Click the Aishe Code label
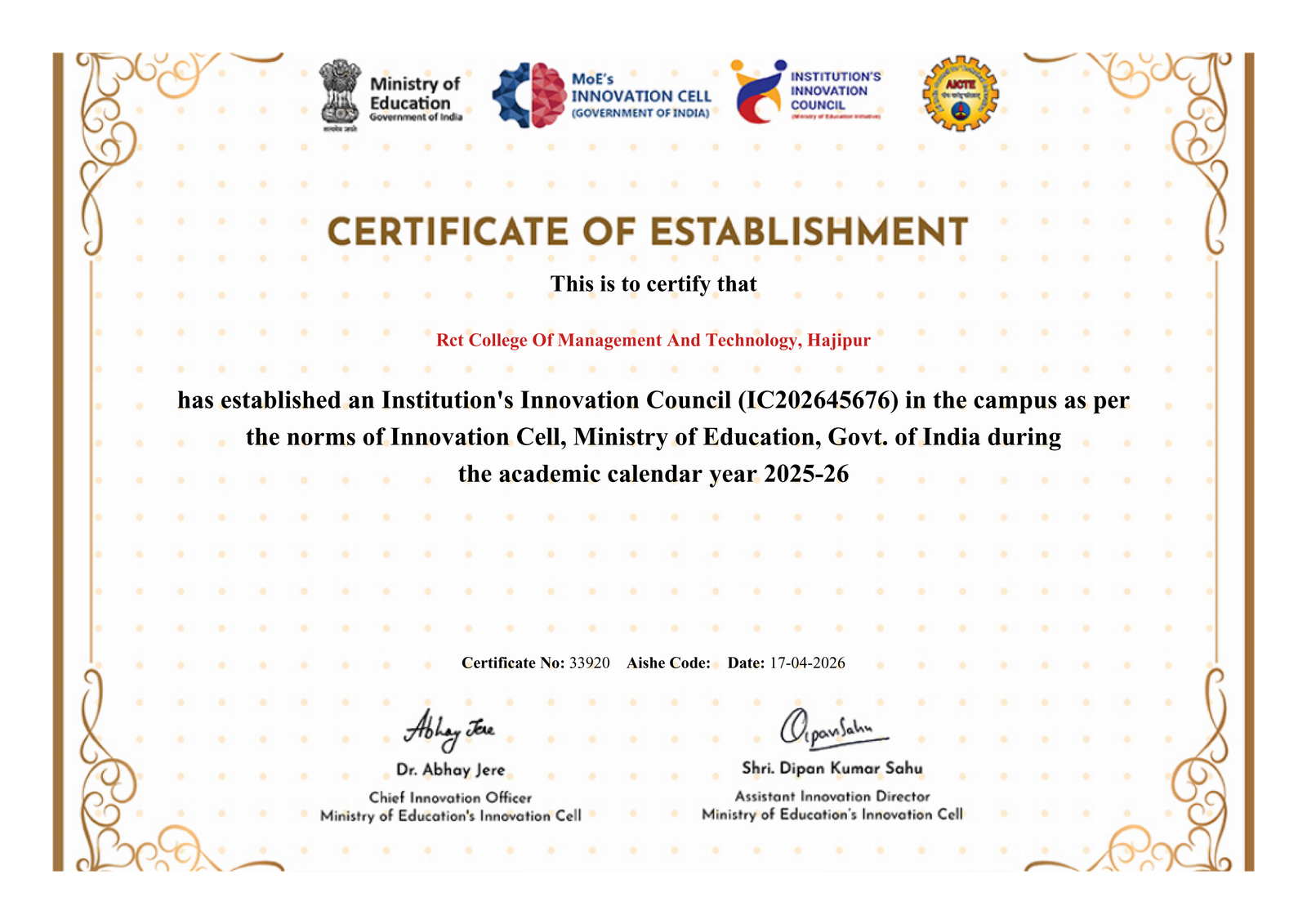The image size is (1307, 924). pyautogui.click(x=668, y=663)
